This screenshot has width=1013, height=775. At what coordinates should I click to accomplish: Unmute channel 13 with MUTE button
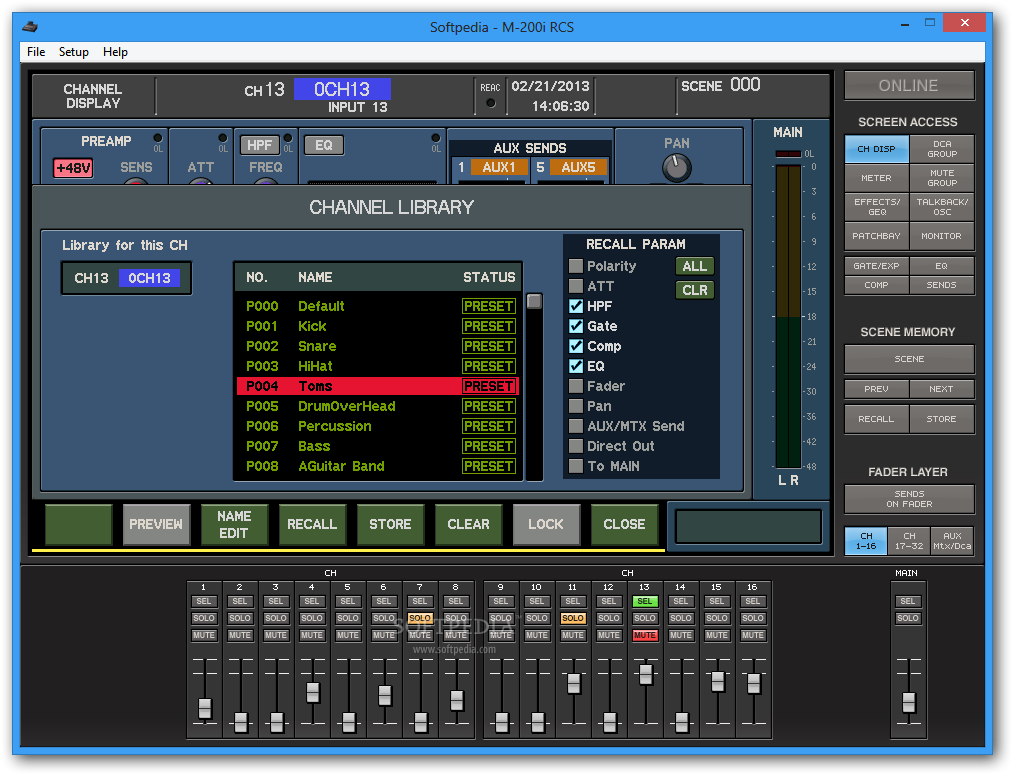click(x=644, y=636)
